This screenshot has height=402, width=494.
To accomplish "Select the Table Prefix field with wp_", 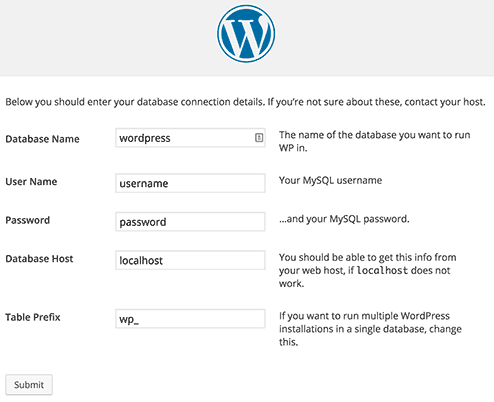I will [190, 319].
